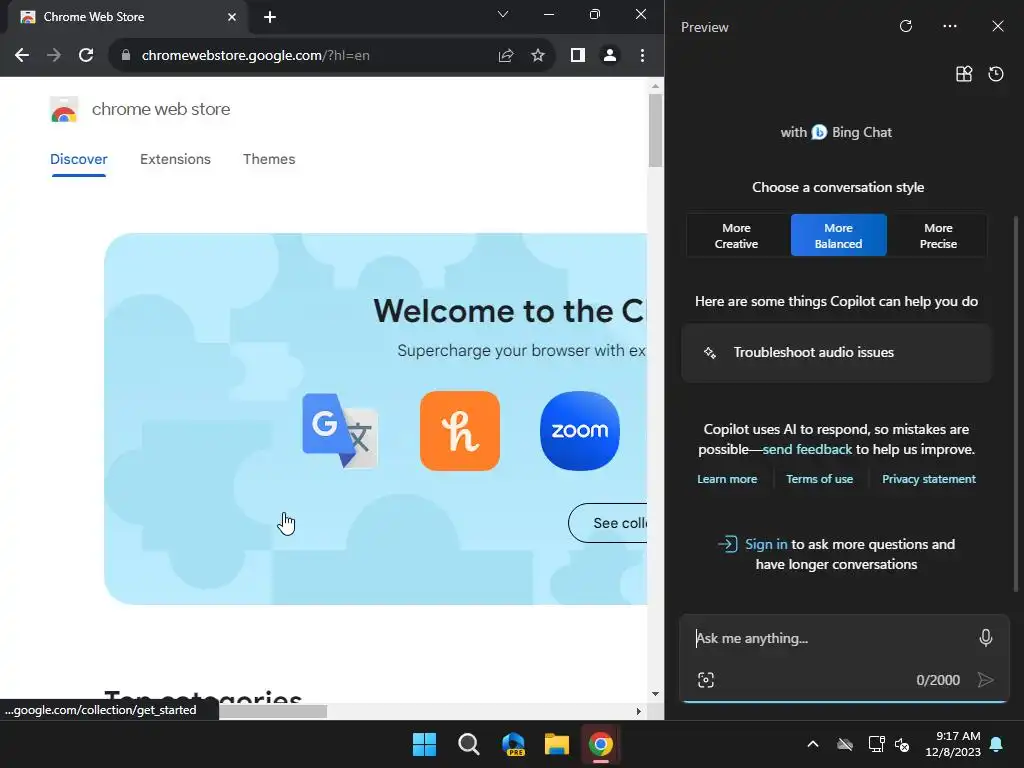
Task: Open File Explorer from taskbar
Action: coord(557,744)
